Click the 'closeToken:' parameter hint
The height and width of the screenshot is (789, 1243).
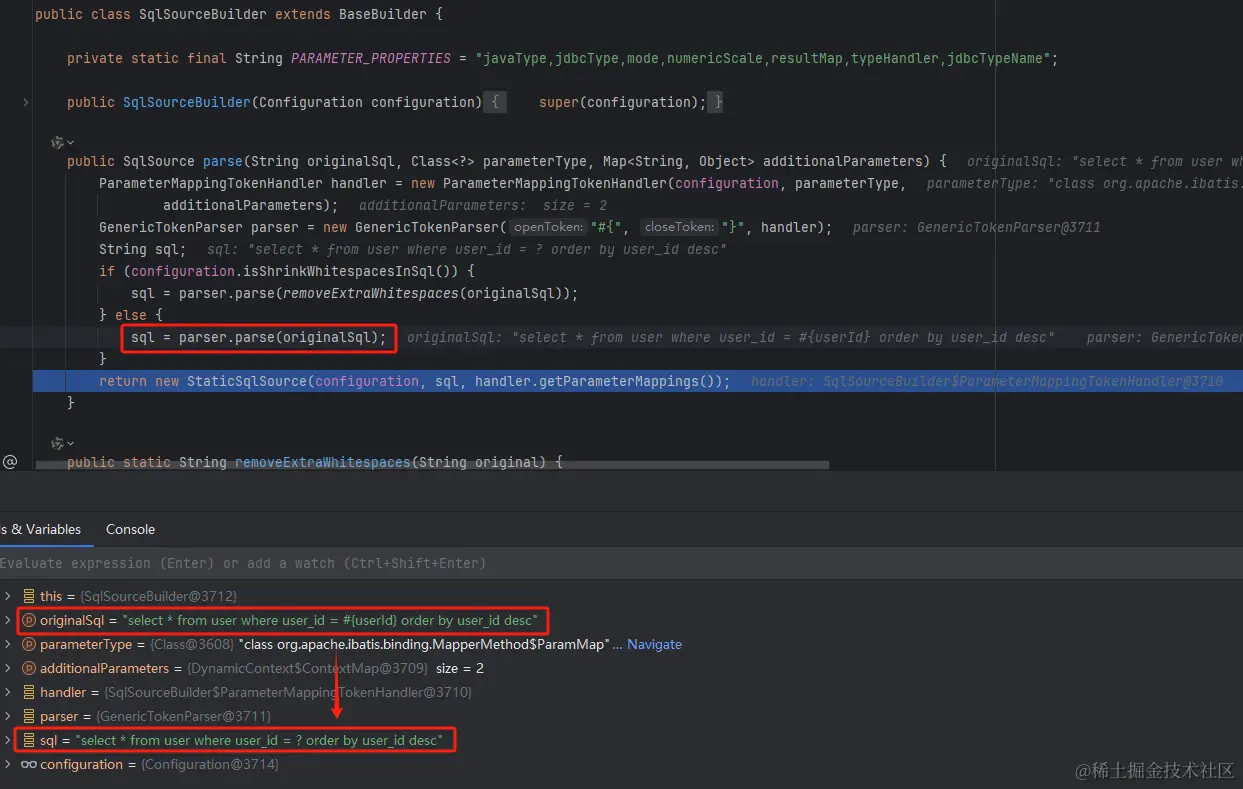[x=680, y=227]
